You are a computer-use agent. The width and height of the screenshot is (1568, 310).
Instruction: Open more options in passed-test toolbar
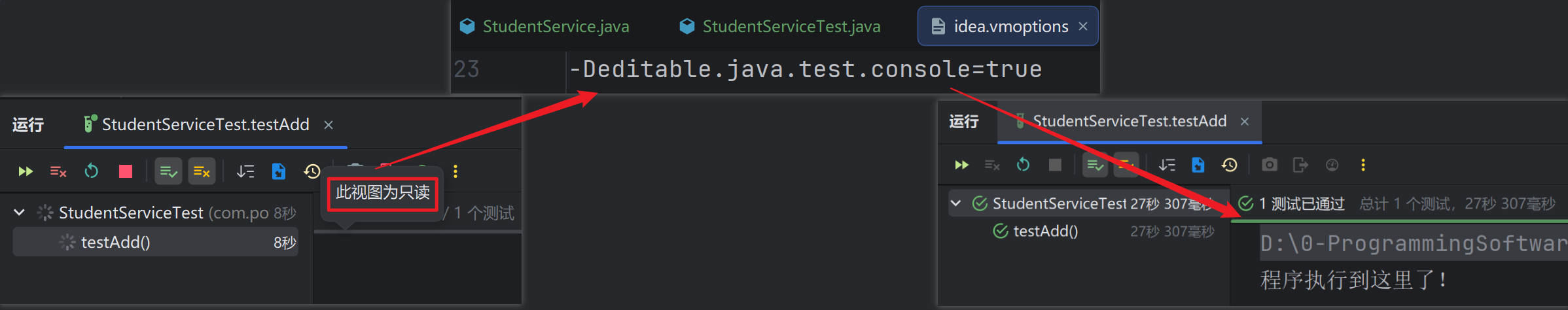[x=1363, y=165]
